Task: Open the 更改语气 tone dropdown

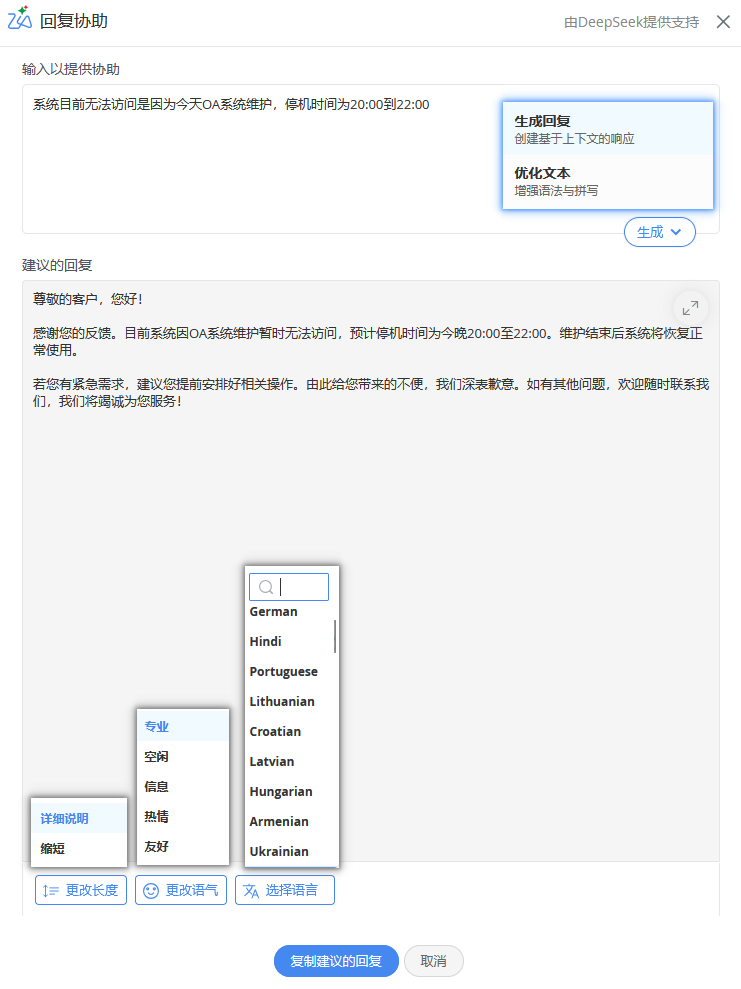Action: (x=181, y=890)
